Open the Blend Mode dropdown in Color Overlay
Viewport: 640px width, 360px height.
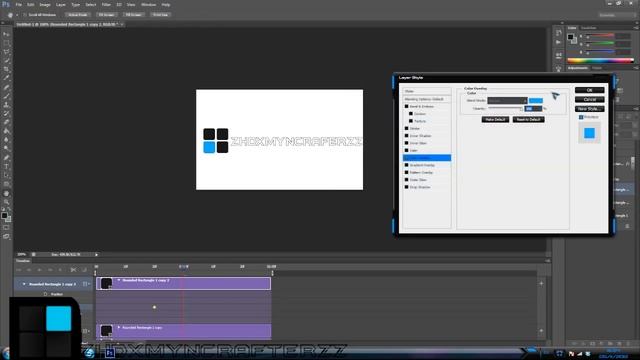tap(507, 100)
